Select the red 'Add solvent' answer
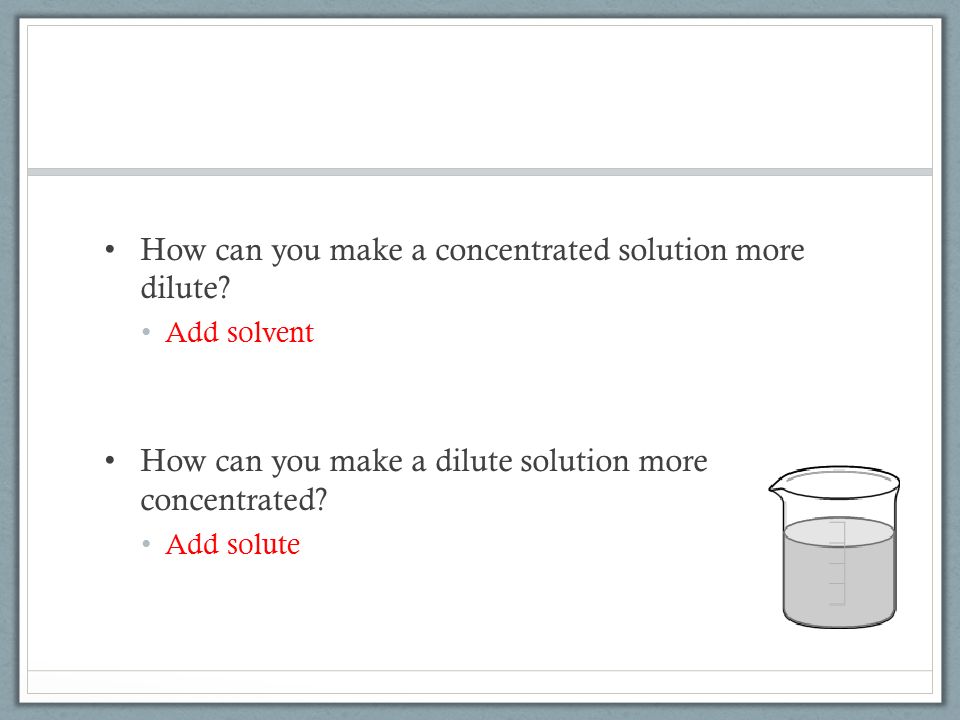960x720 pixels. 239,332
